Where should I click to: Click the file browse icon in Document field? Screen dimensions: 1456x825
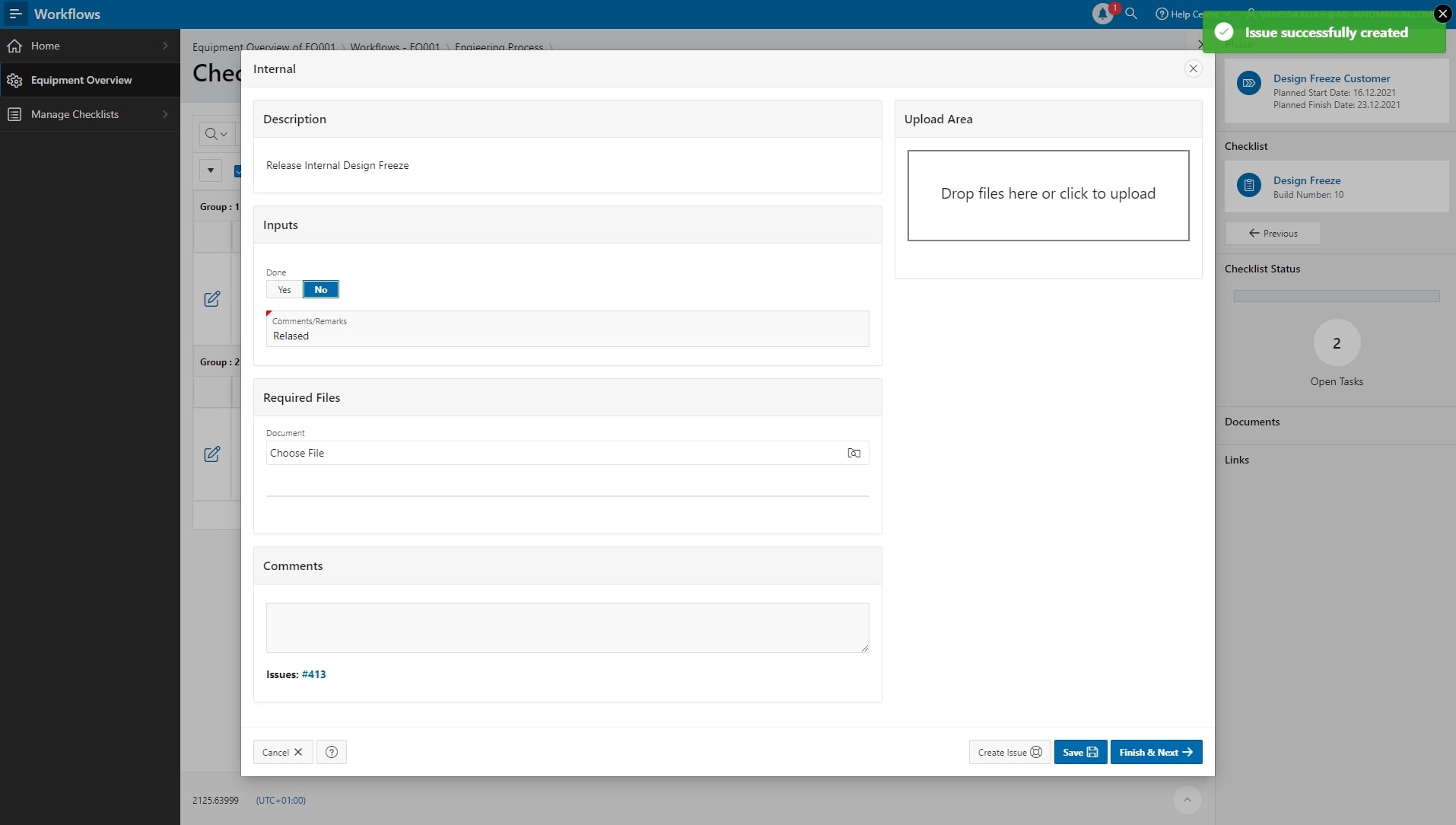point(854,453)
